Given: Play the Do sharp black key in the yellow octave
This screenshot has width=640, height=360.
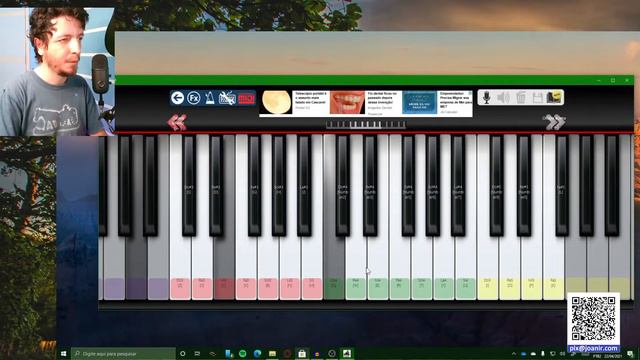Looking at the screenshot, I should pyautogui.click(x=496, y=186).
